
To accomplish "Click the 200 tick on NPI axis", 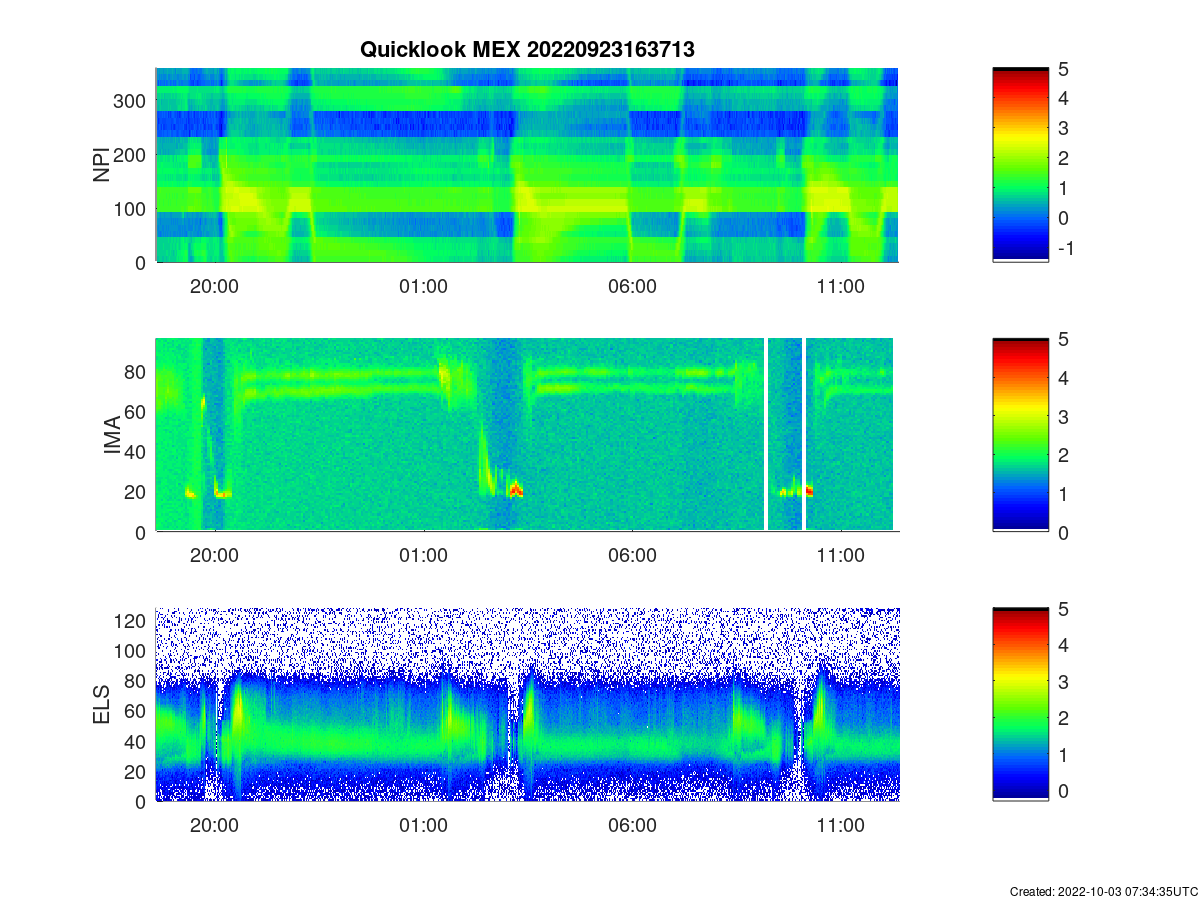I will point(132,154).
